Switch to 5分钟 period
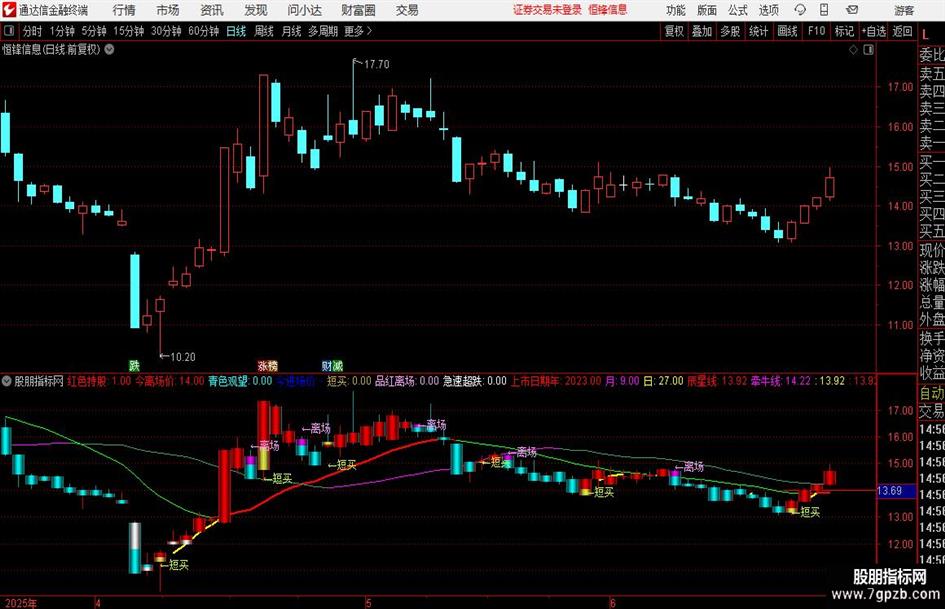Image resolution: width=945 pixels, height=609 pixels. 94,31
